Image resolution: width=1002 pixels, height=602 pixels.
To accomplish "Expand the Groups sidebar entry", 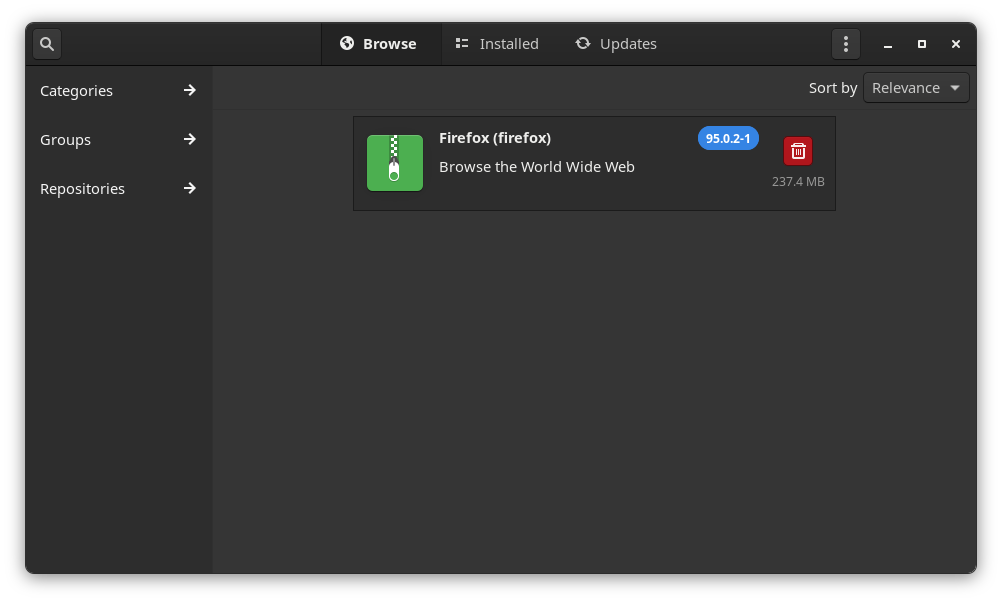I will click(66, 140).
